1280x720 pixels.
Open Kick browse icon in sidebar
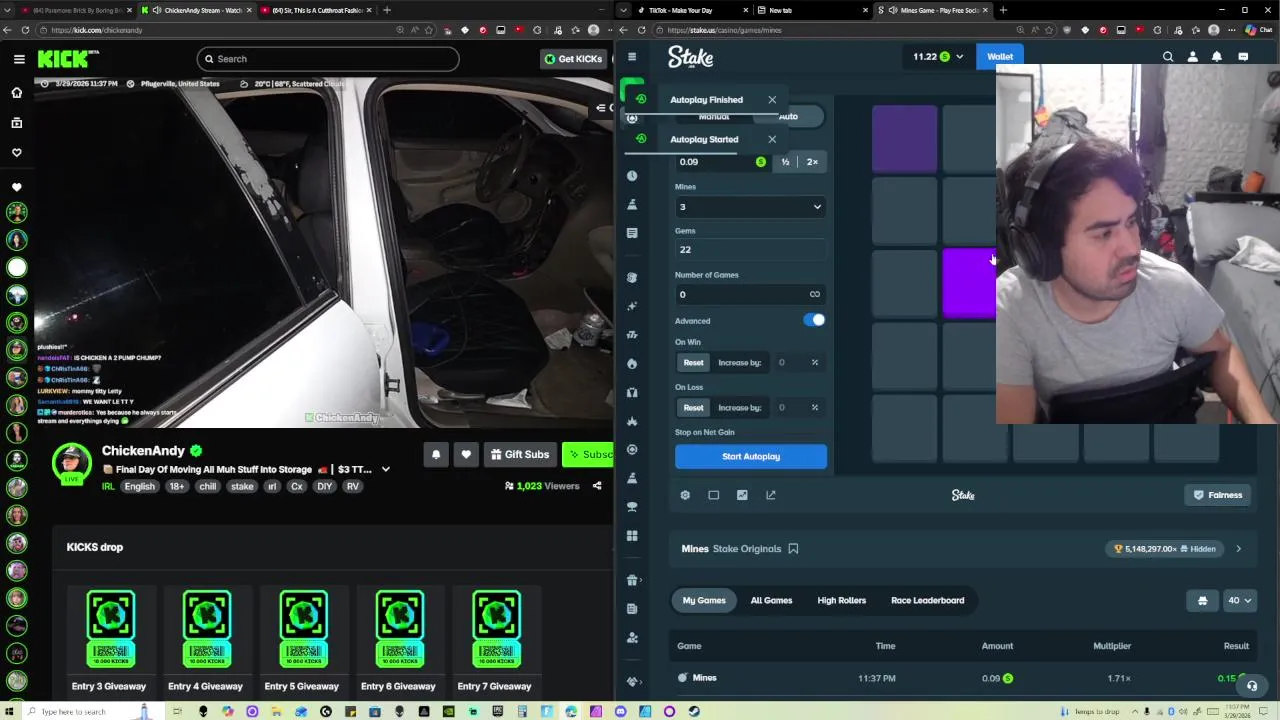tap(17, 123)
